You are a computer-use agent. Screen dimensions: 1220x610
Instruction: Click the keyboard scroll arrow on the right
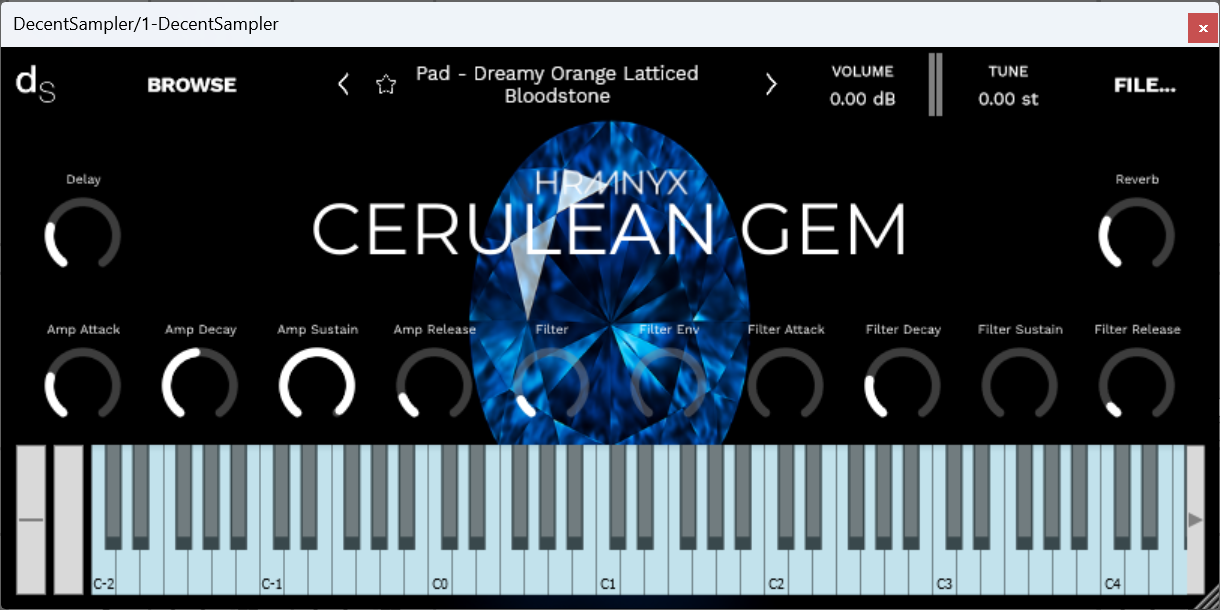[1196, 520]
